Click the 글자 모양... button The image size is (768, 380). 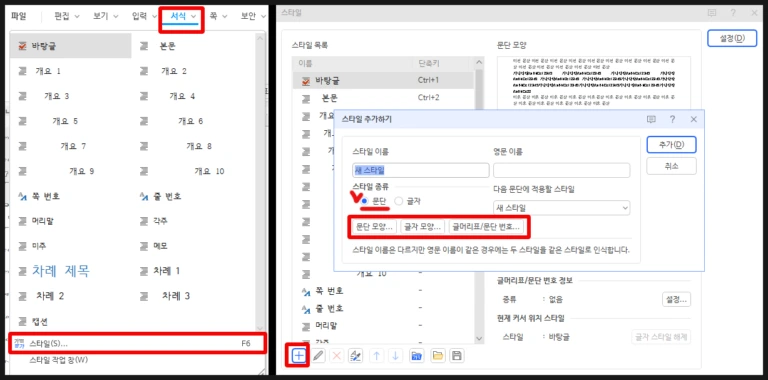[x=423, y=227]
